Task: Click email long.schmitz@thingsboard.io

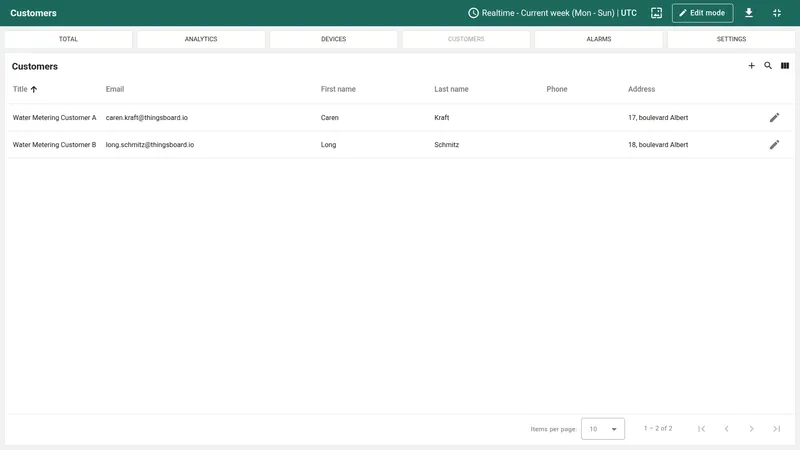Action: (149, 144)
